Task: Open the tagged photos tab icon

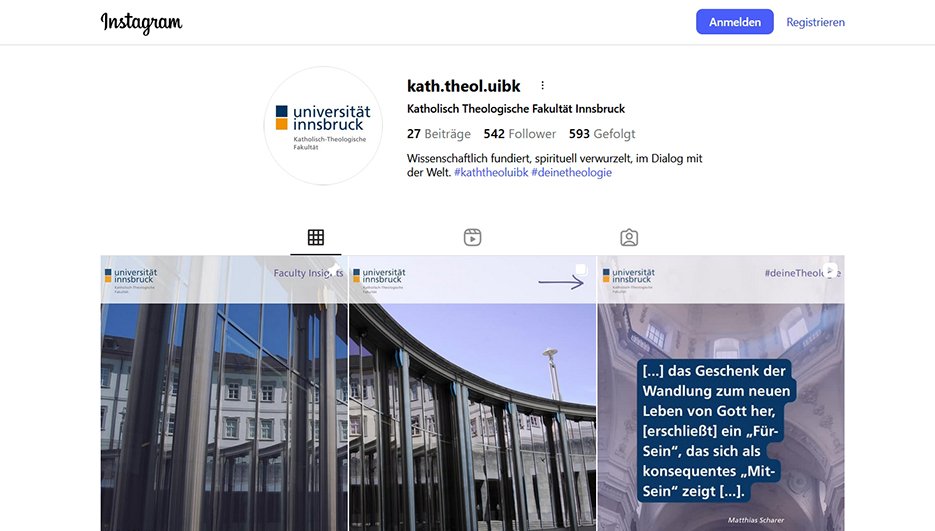Action: click(x=629, y=237)
